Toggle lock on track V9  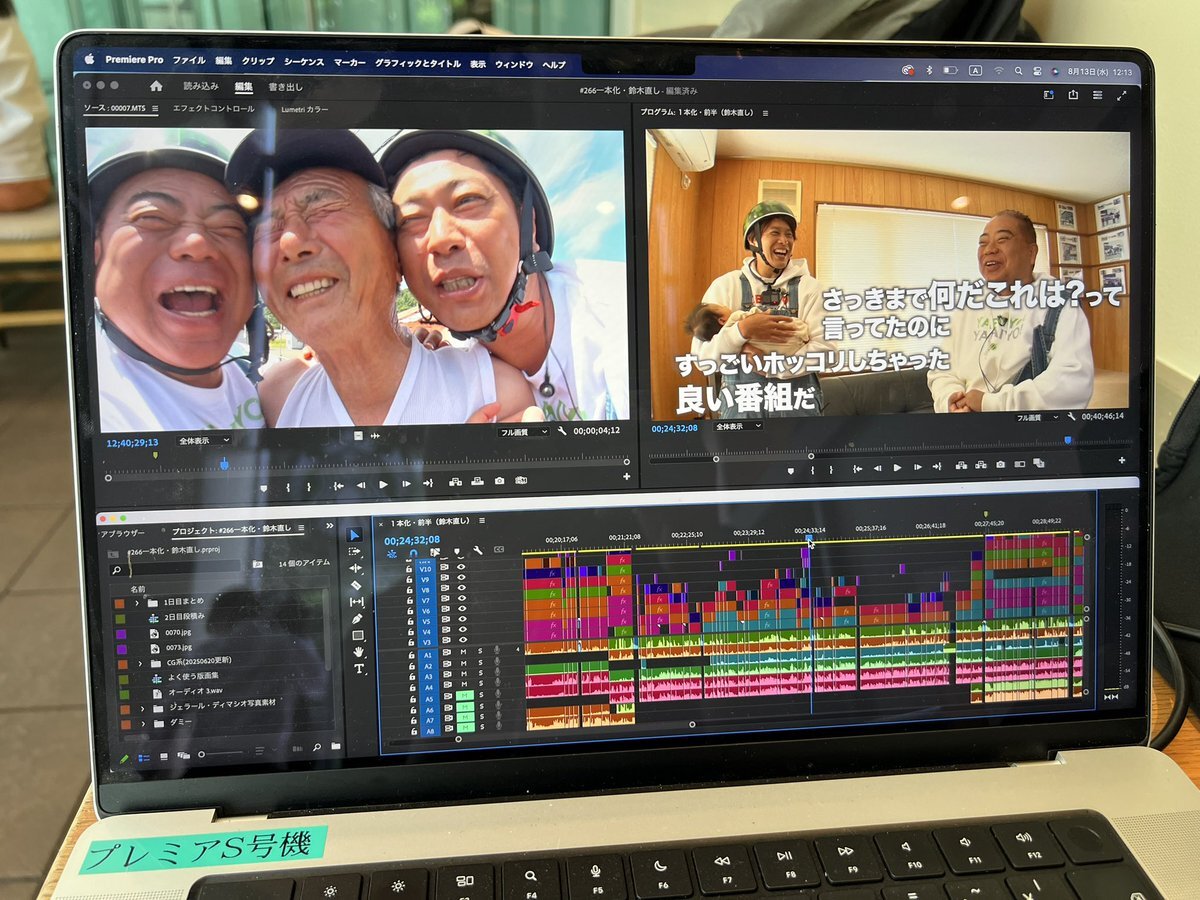click(410, 579)
